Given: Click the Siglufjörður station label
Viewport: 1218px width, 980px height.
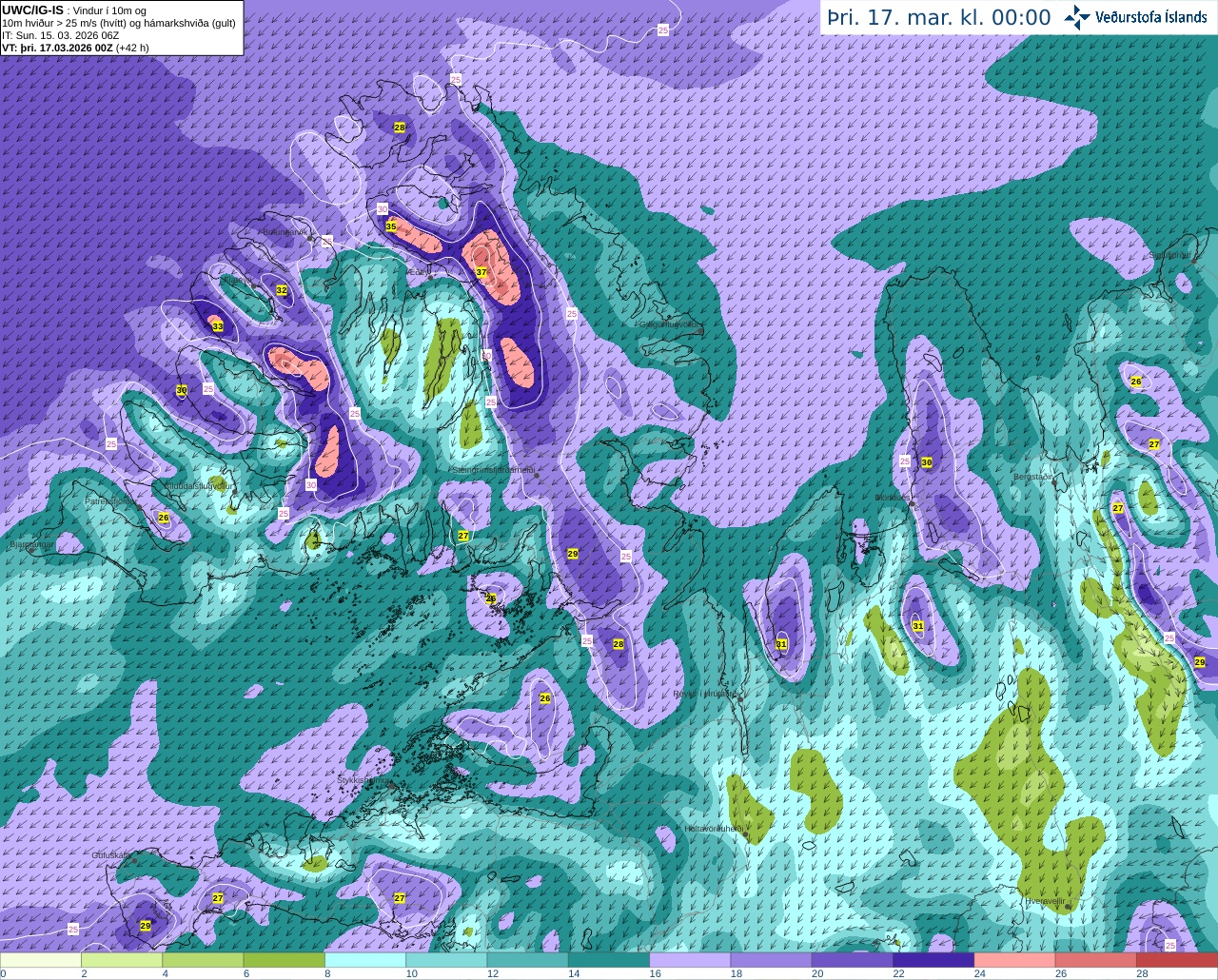Looking at the screenshot, I should point(1172,255).
